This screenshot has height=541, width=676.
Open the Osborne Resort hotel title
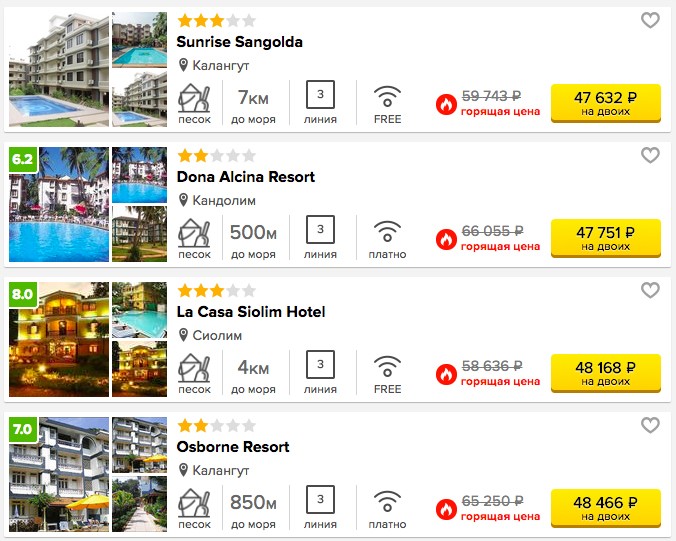[x=233, y=447]
